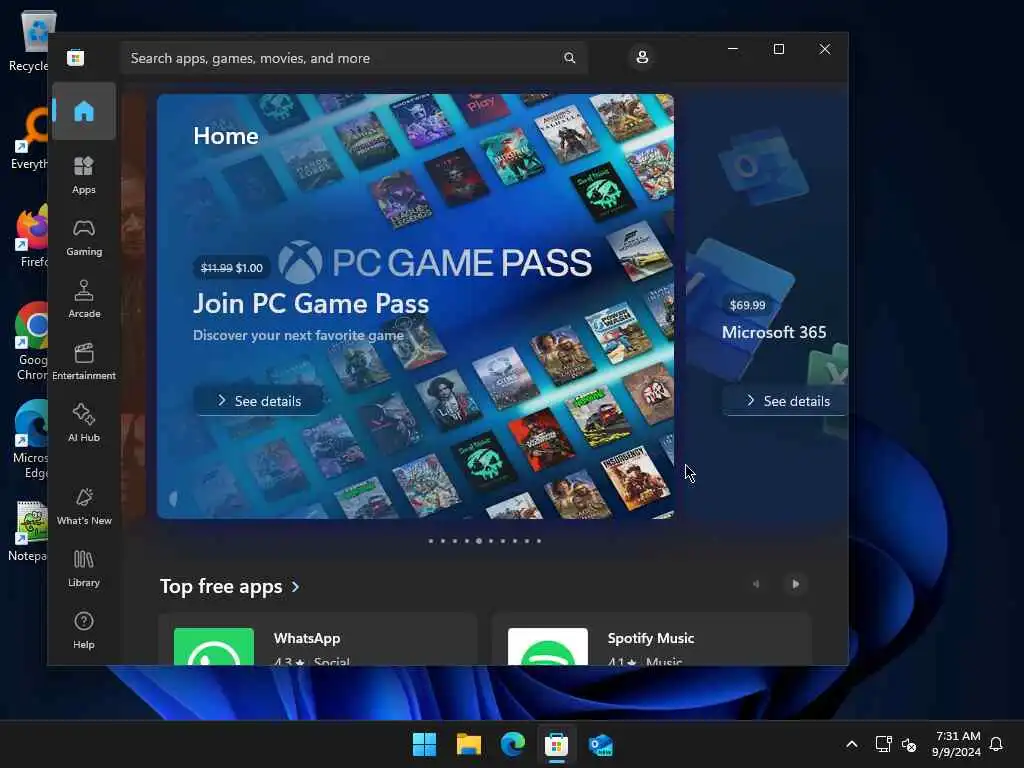Show What's New in the sidebar
Screen dimensions: 1024x768
(84, 506)
